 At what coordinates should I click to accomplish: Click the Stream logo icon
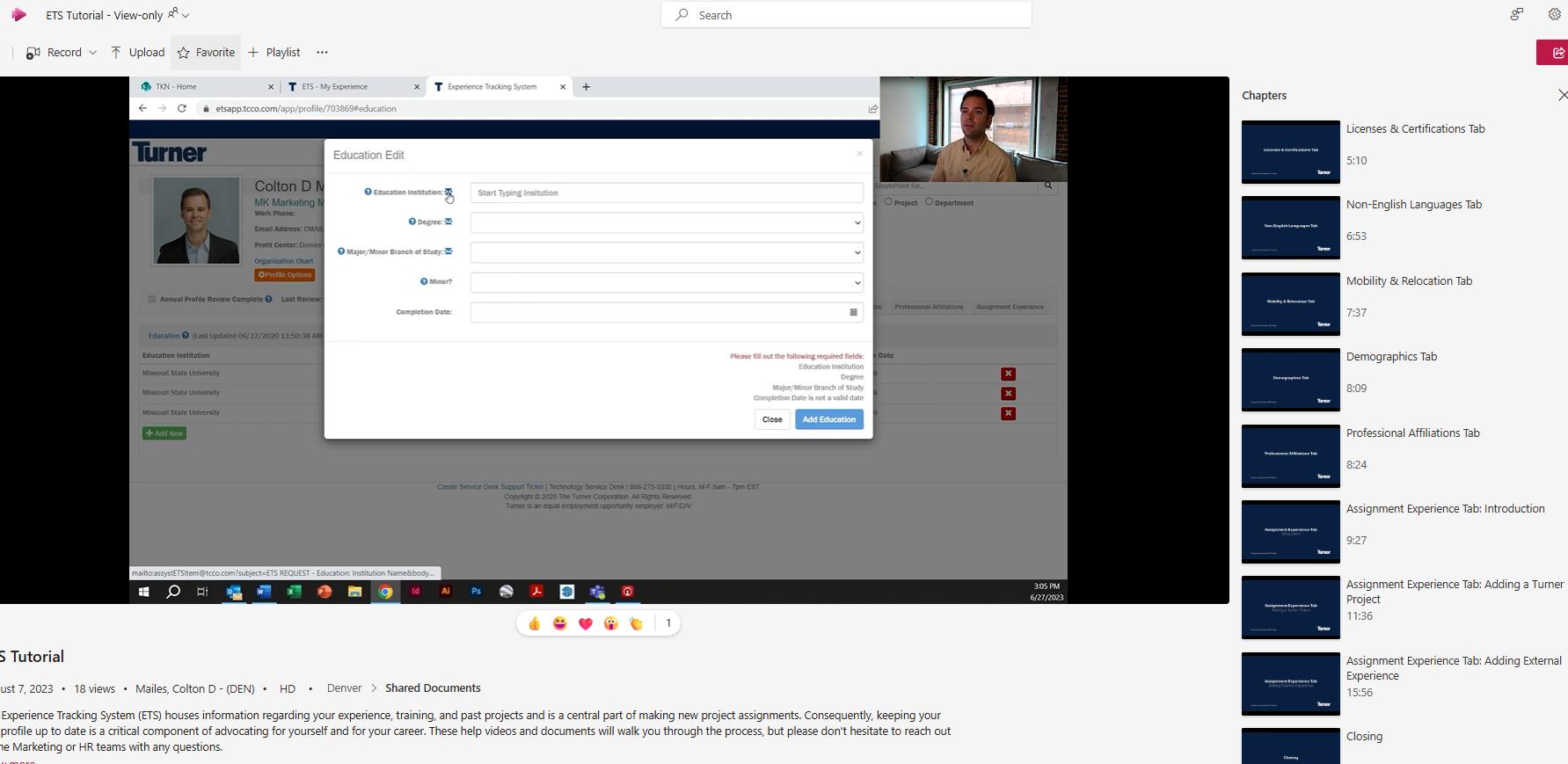coord(18,15)
